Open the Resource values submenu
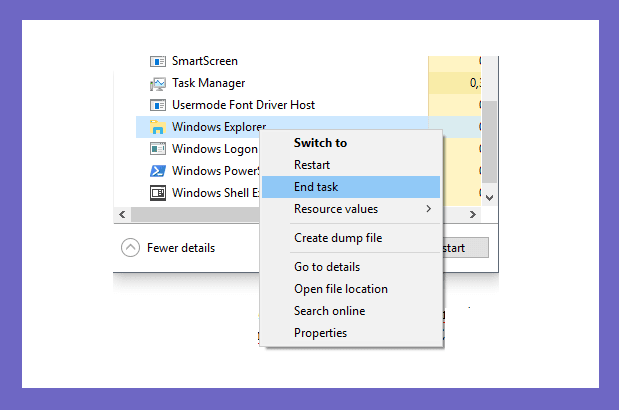Viewport: 619px width, 410px height. 351,209
